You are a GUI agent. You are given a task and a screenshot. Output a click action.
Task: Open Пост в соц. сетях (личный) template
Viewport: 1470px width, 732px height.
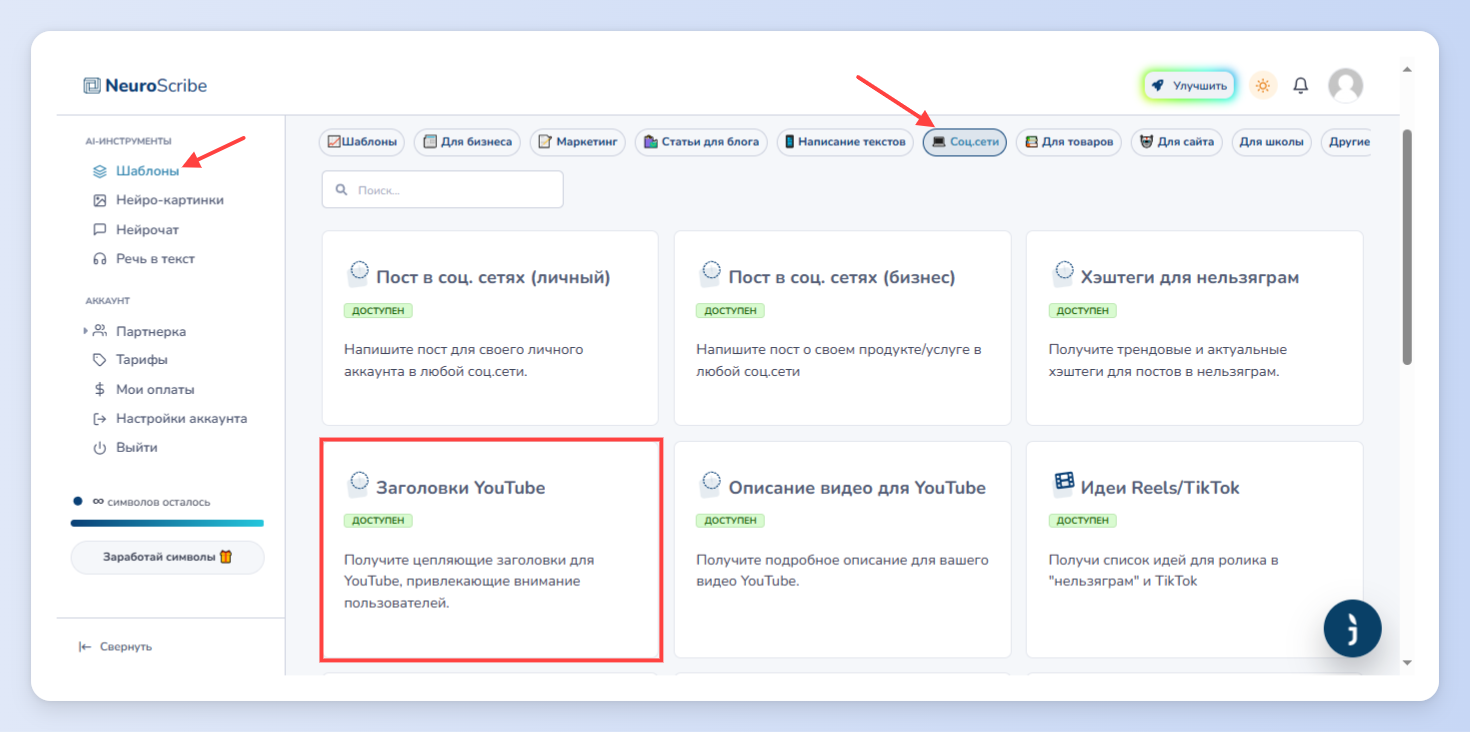point(490,328)
